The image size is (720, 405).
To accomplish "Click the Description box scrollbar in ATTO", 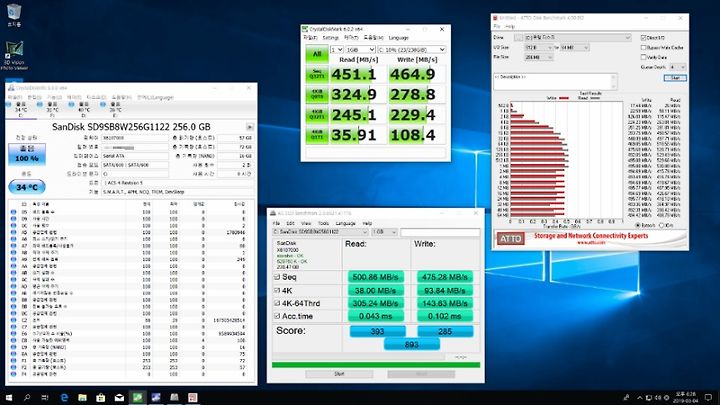I will coord(613,82).
